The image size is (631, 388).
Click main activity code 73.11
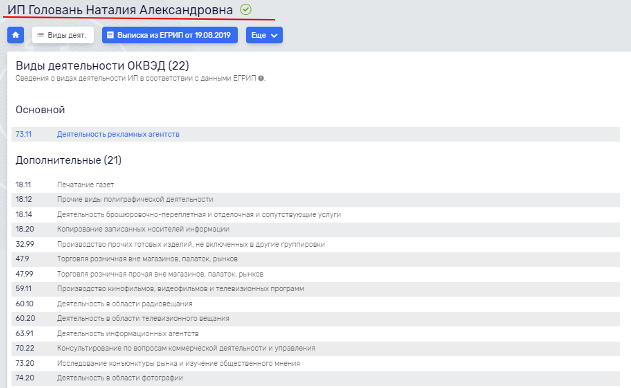(23, 134)
